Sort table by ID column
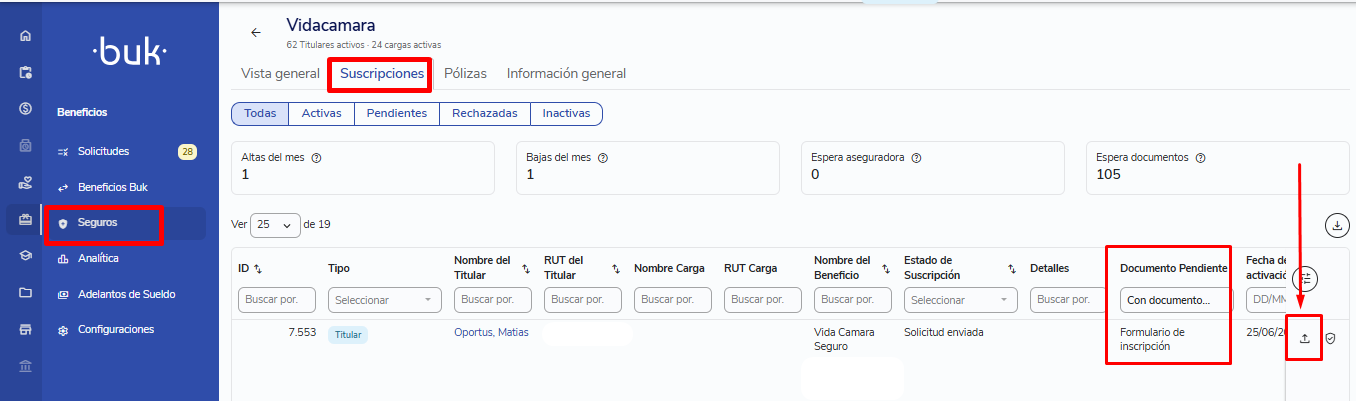 [x=259, y=268]
